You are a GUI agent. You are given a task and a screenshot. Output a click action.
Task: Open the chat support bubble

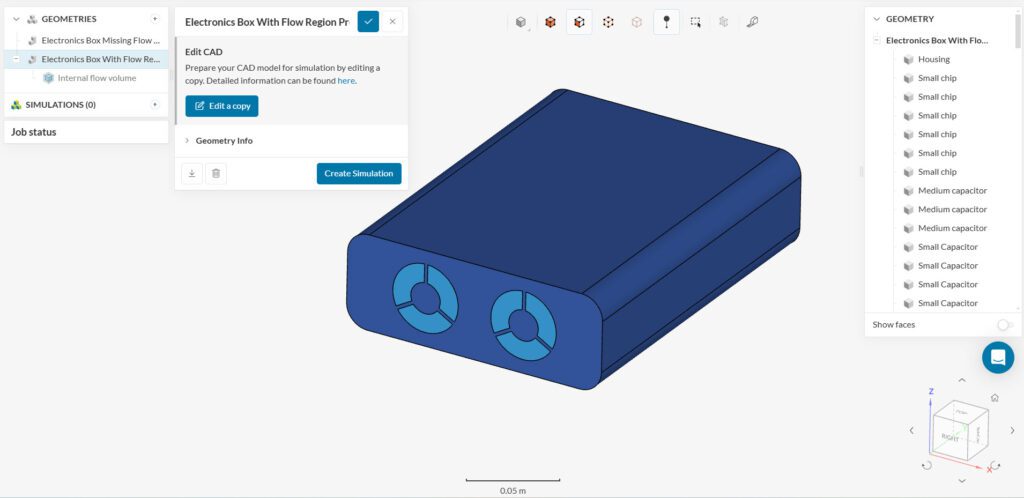point(998,358)
